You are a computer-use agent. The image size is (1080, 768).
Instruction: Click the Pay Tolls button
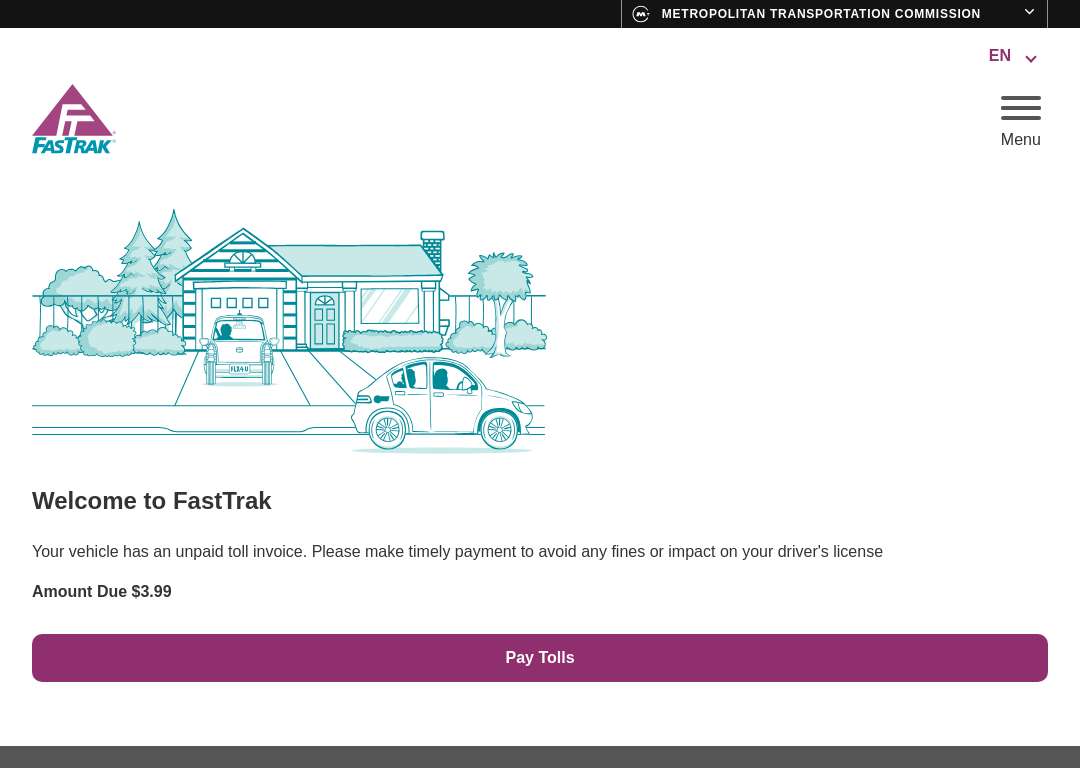(x=540, y=658)
